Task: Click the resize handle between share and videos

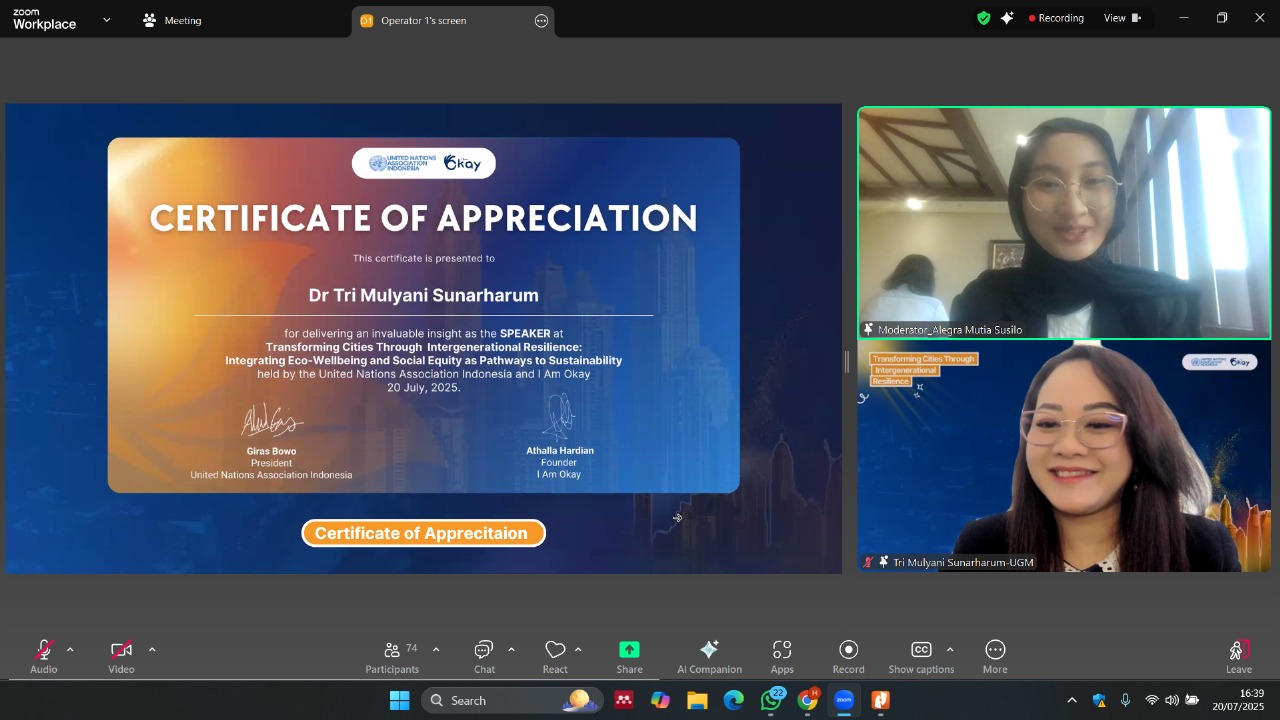Action: pos(848,362)
